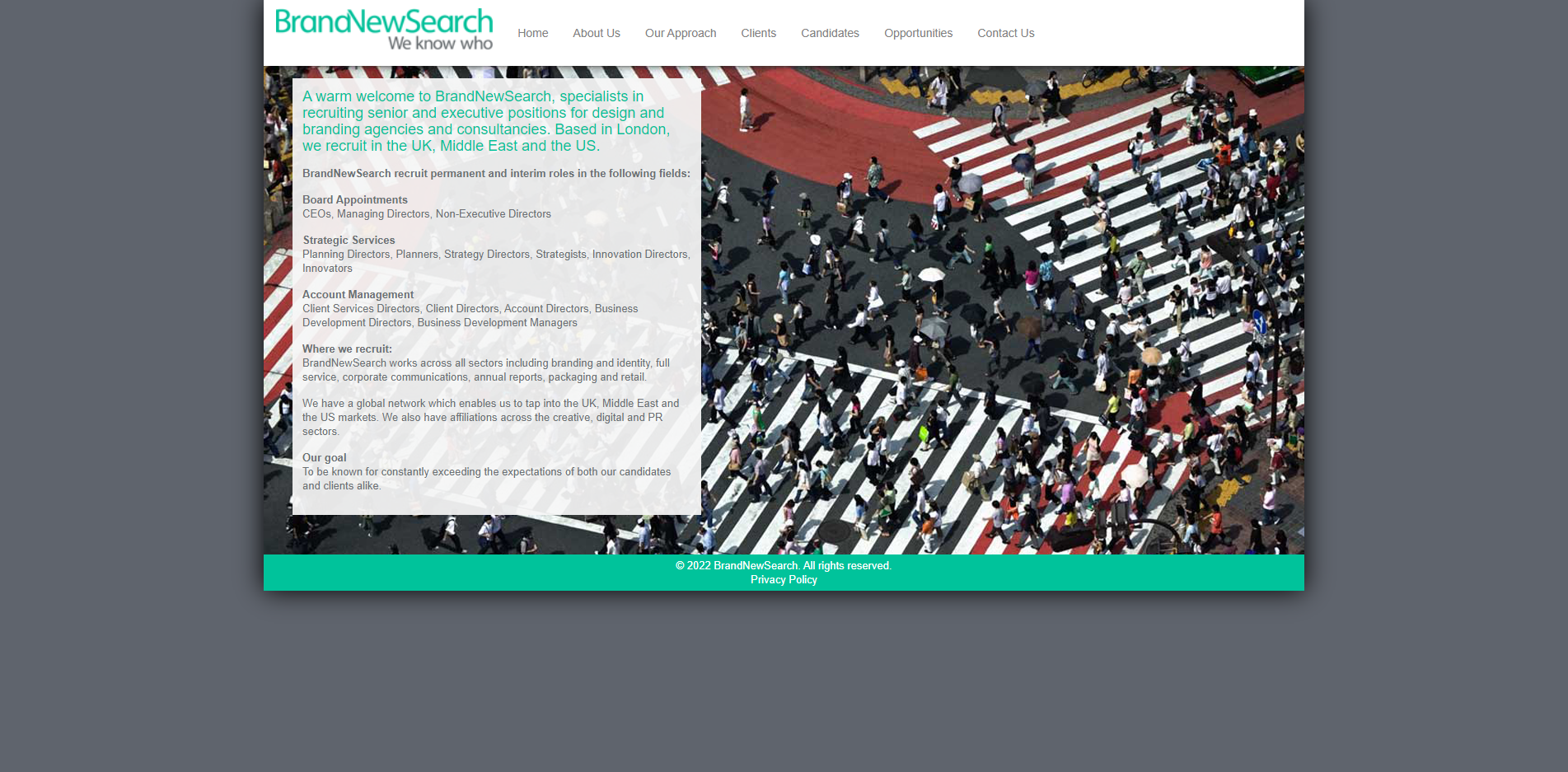Open the Home page

click(532, 33)
